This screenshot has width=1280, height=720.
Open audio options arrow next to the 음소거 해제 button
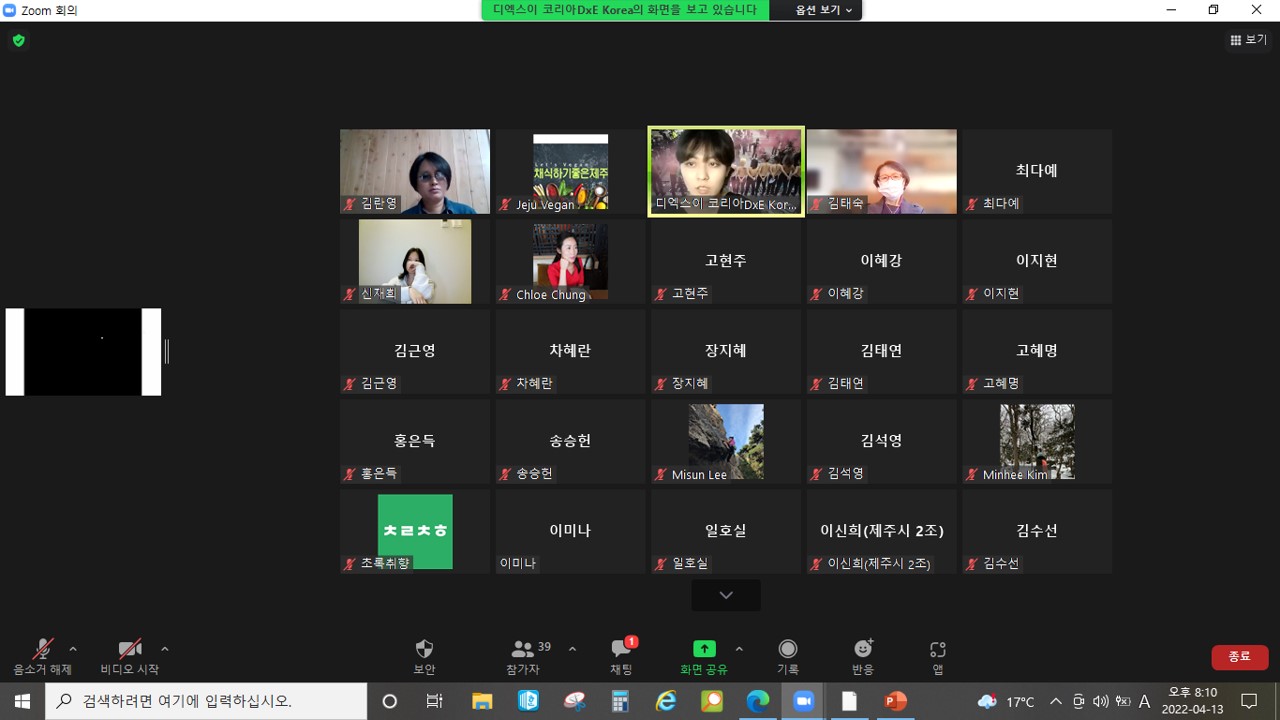[73, 649]
